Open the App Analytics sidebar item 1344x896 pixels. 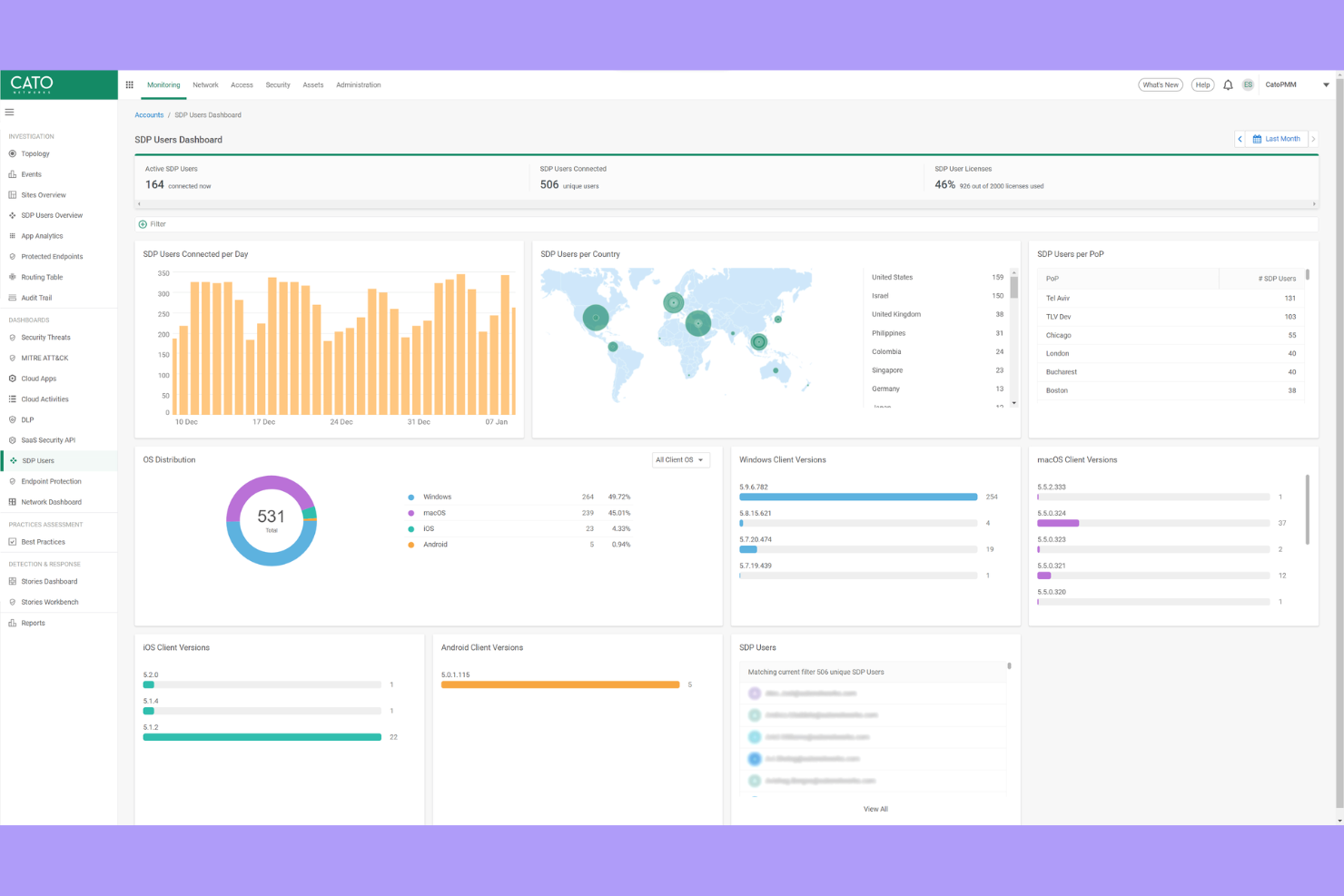(x=42, y=235)
